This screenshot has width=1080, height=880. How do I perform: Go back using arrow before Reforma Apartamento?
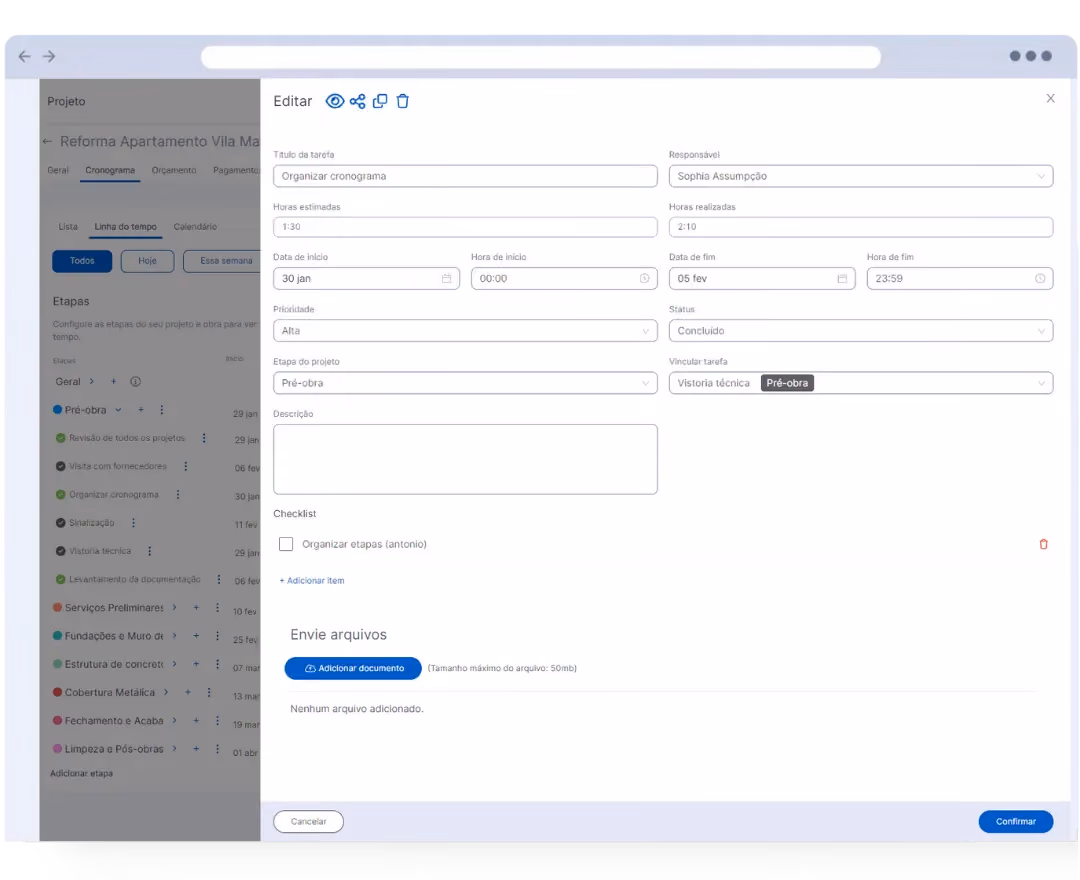48,141
